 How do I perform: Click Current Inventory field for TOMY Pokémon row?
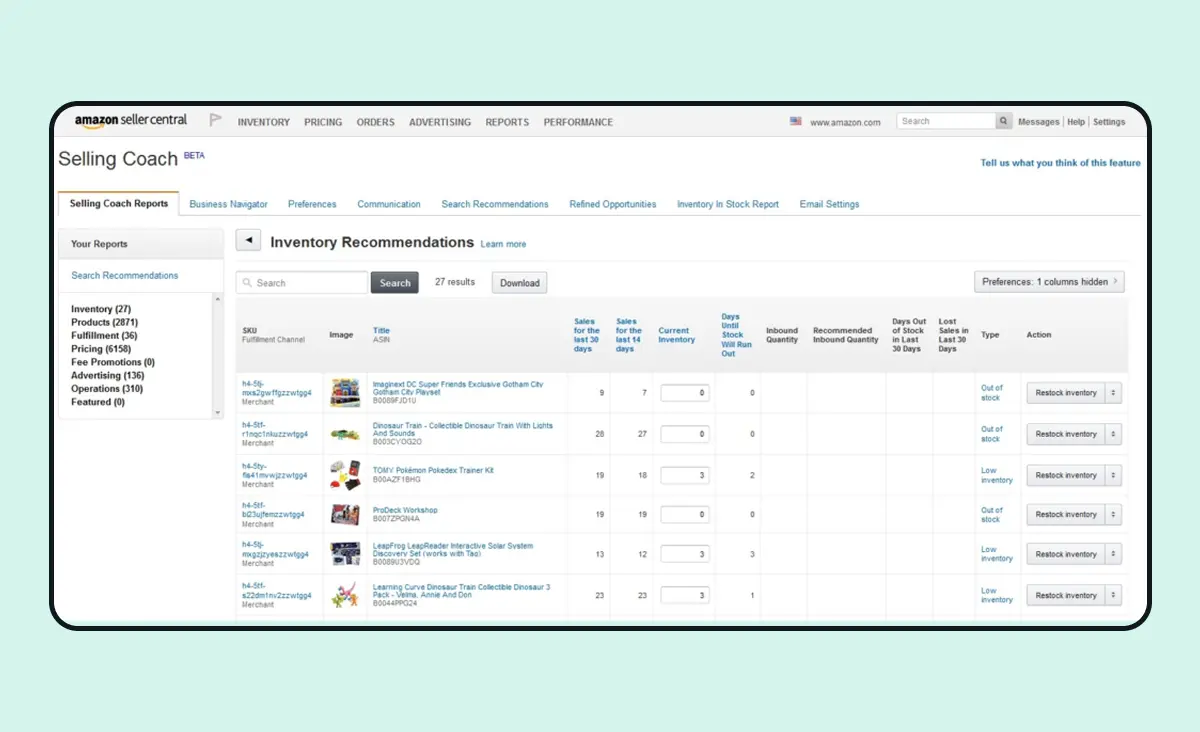point(685,475)
